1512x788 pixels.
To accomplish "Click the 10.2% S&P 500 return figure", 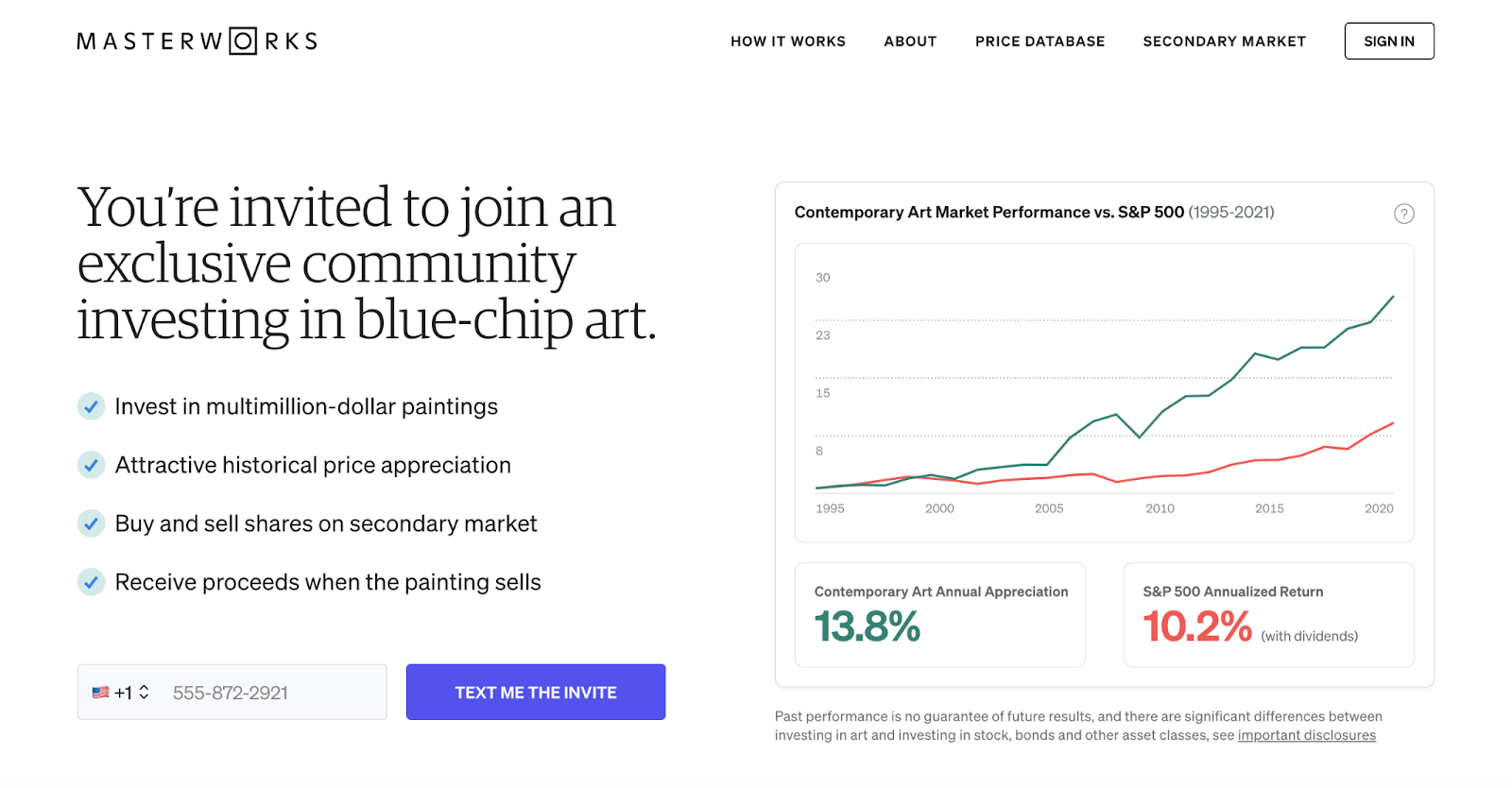I will 1197,626.
